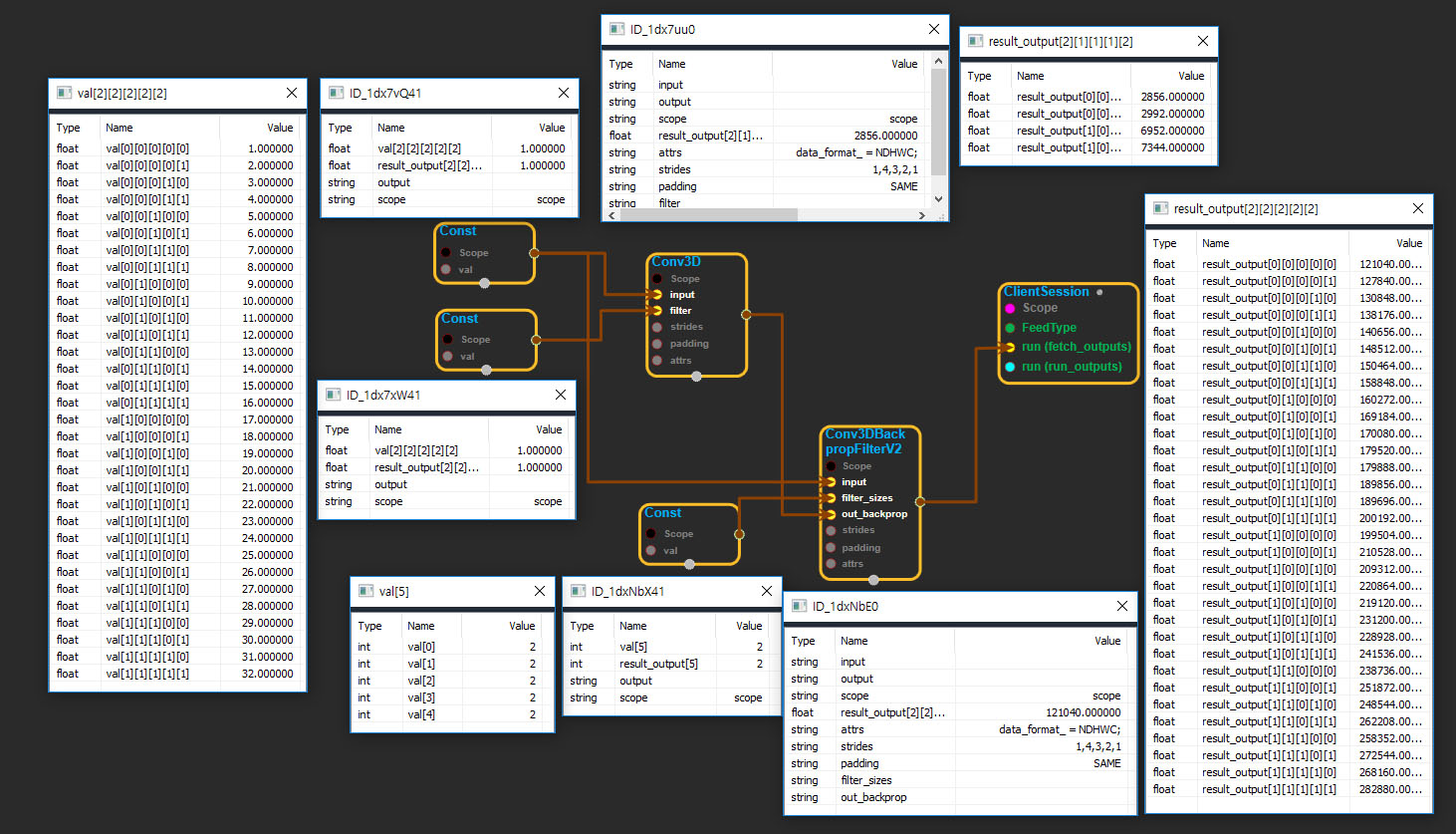The height and width of the screenshot is (834, 1456).
Task: Click the ClientSession magenta Scope pin
Action: [x=1010, y=309]
